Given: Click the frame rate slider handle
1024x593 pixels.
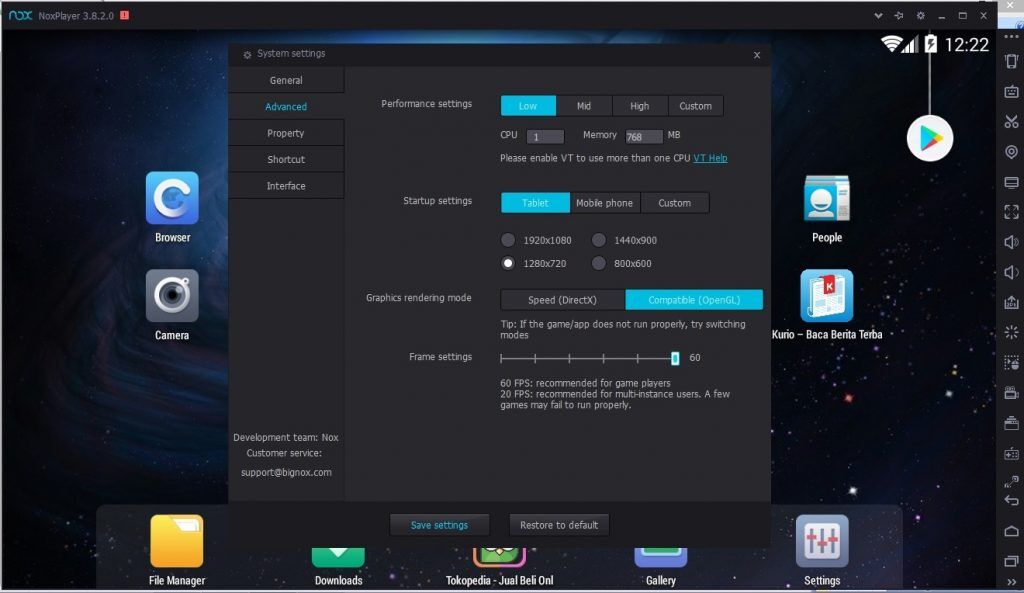Looking at the screenshot, I should coord(676,357).
